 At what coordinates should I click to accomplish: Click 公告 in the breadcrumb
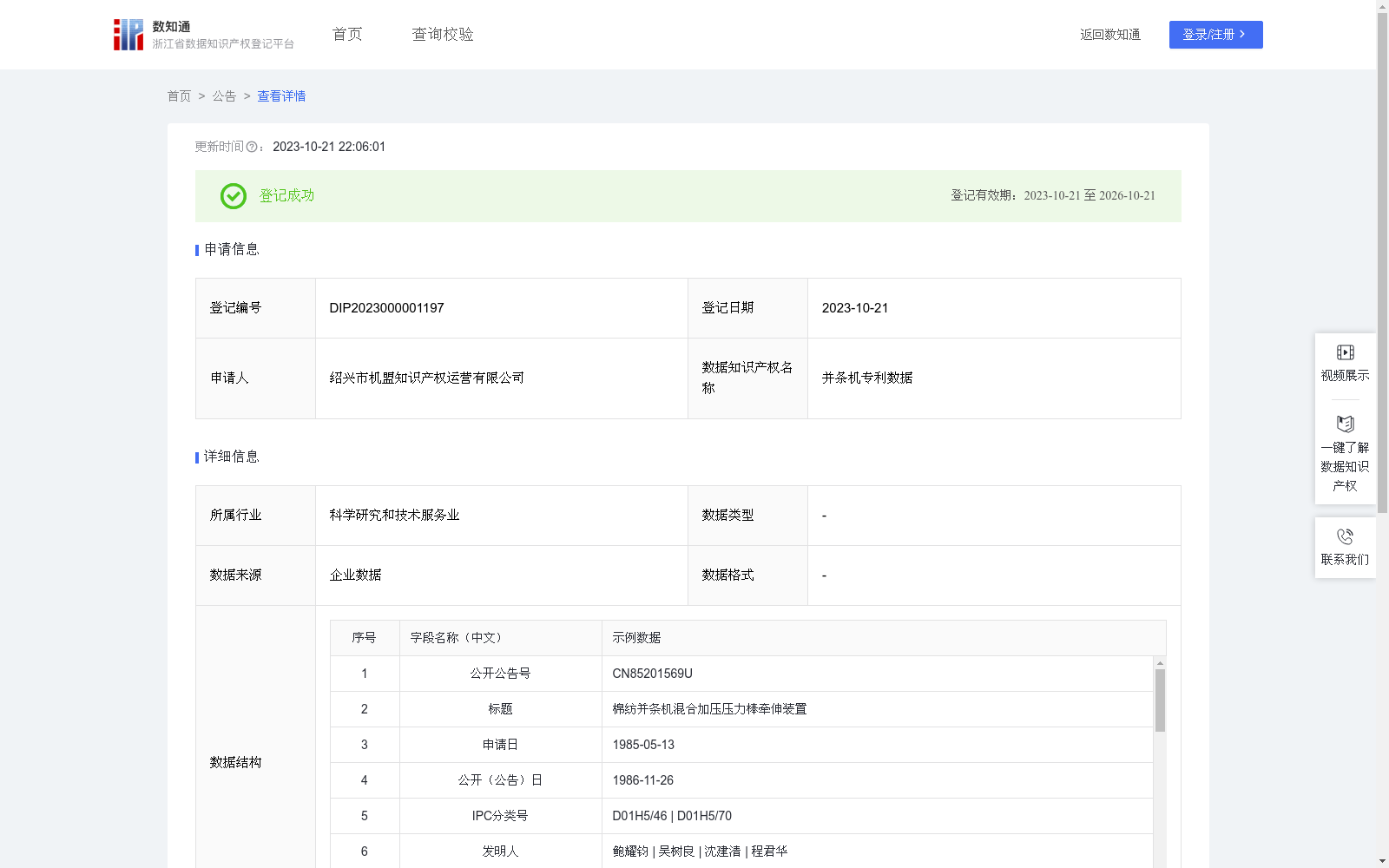(x=224, y=96)
